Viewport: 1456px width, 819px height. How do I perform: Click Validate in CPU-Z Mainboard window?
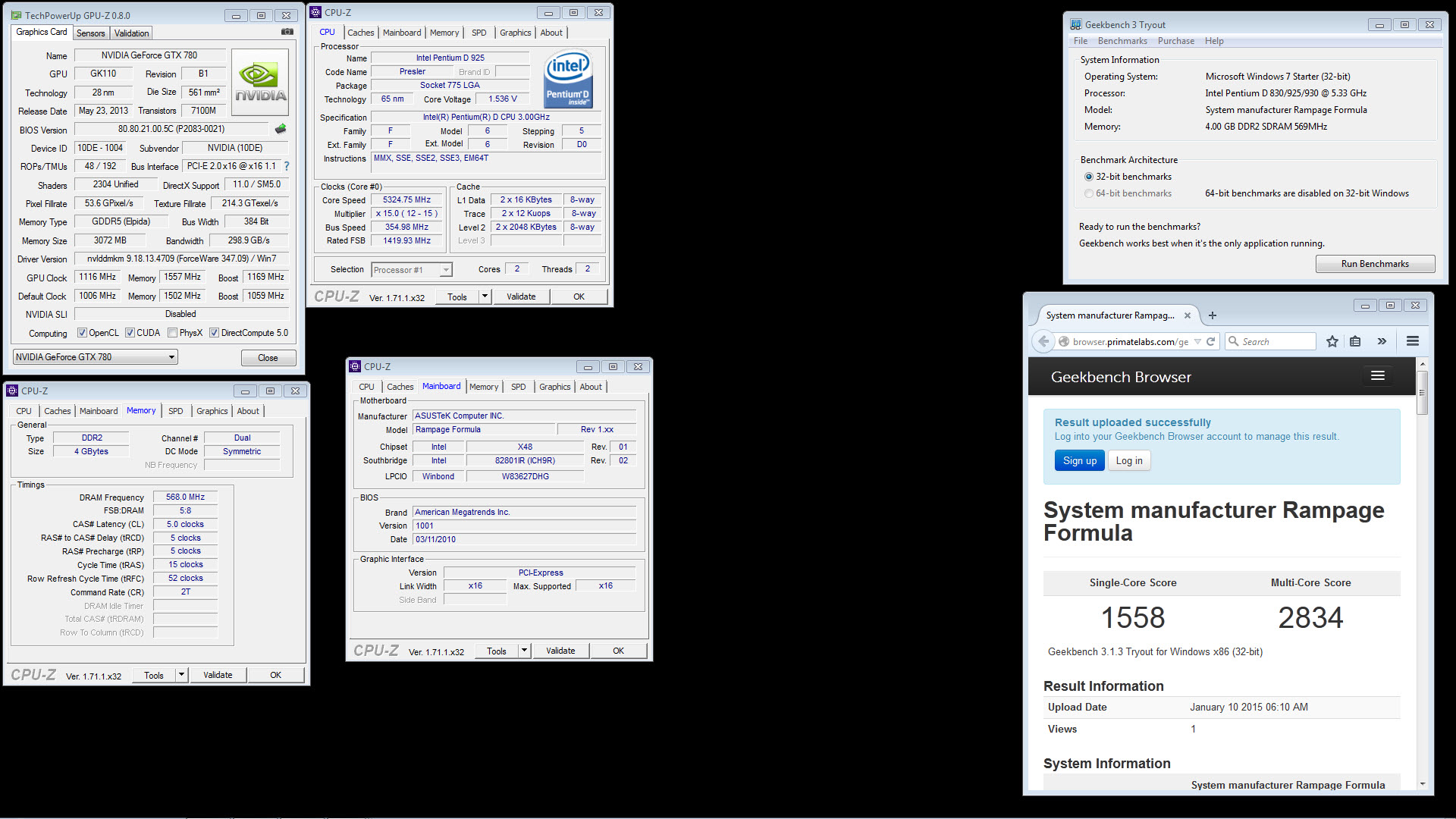560,651
